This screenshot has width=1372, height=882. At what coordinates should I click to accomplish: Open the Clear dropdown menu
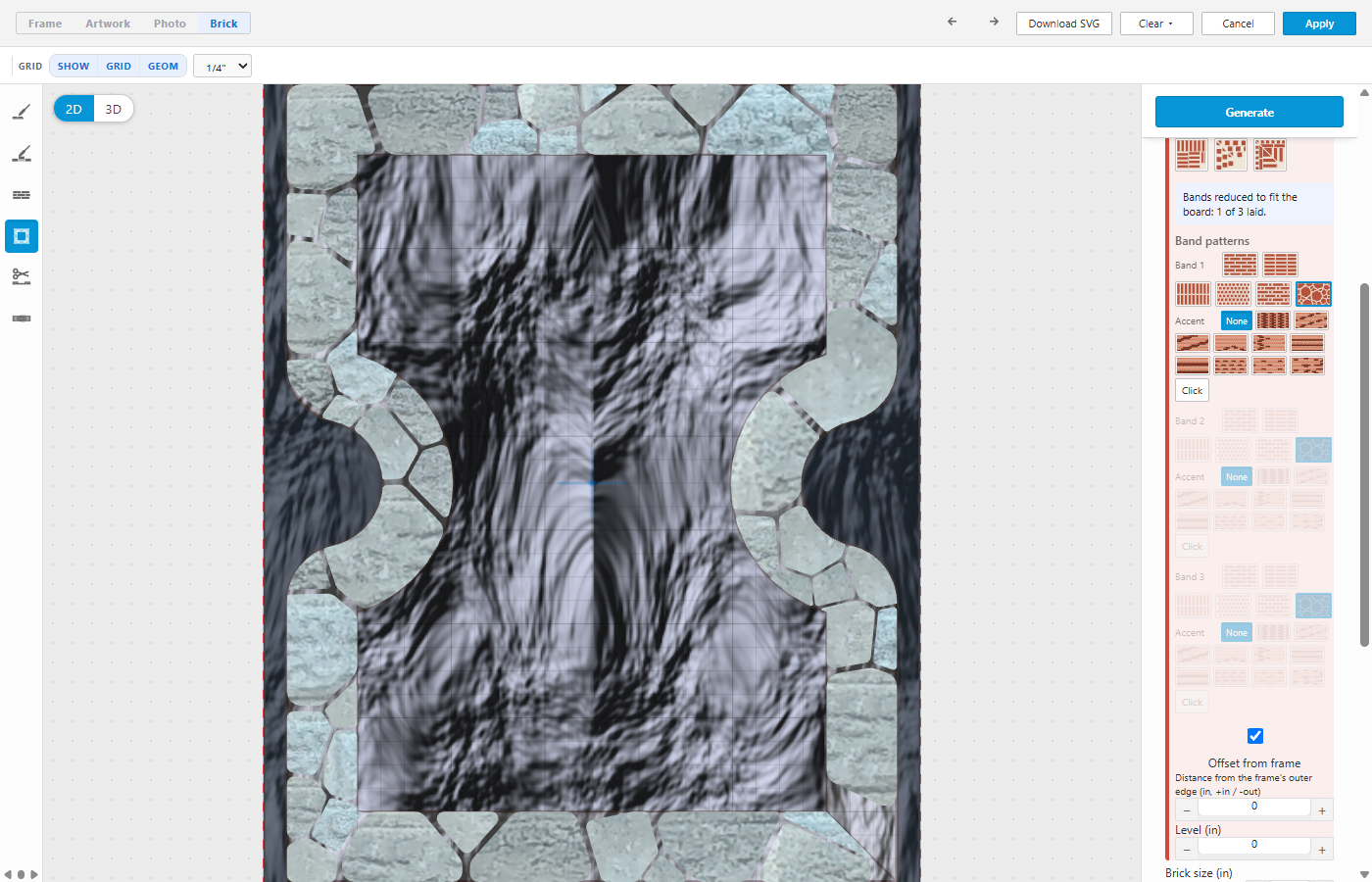(x=1156, y=24)
